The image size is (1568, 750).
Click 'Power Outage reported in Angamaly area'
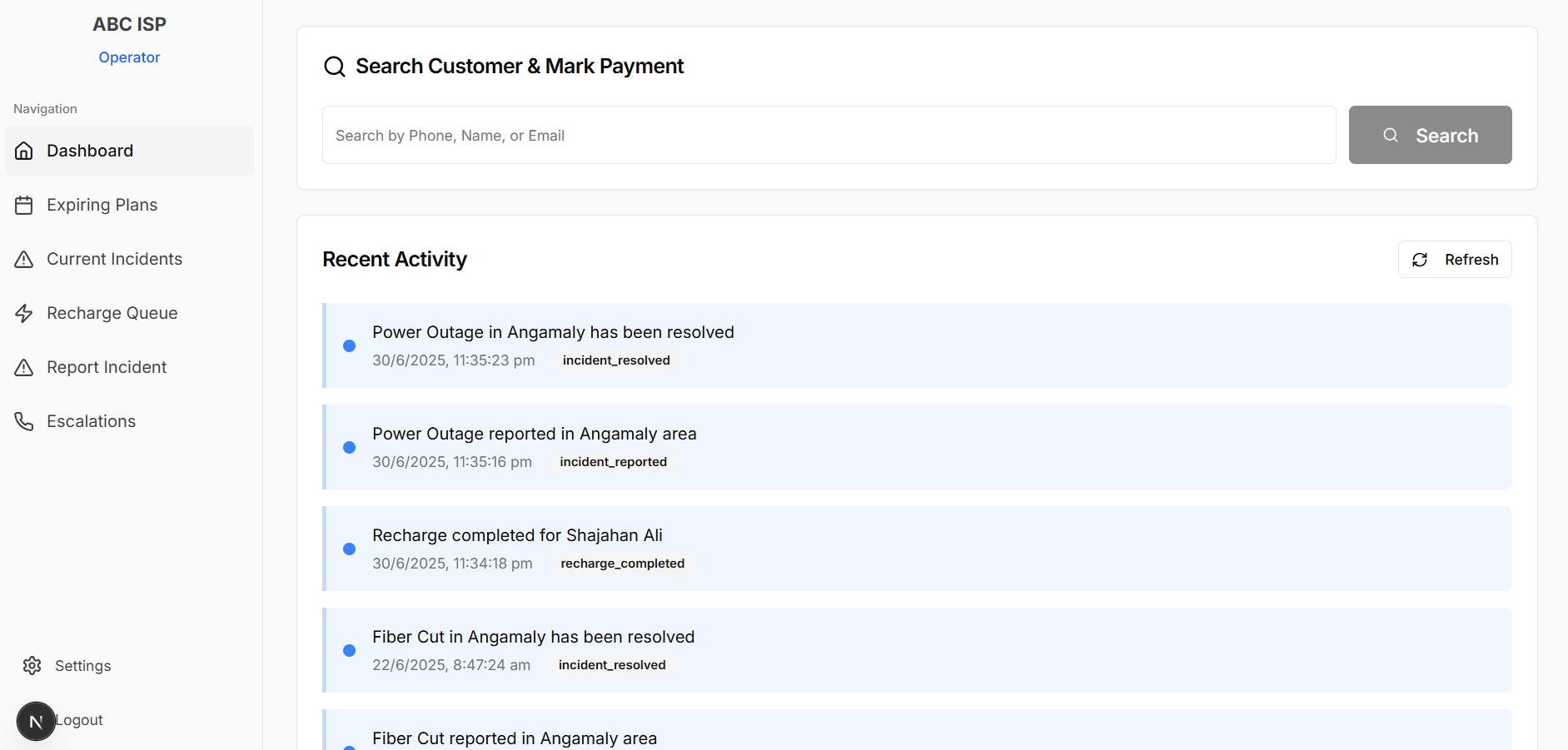535,434
